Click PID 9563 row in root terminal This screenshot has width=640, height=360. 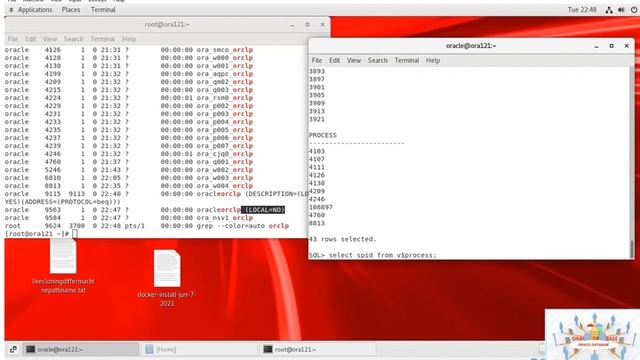(x=145, y=210)
